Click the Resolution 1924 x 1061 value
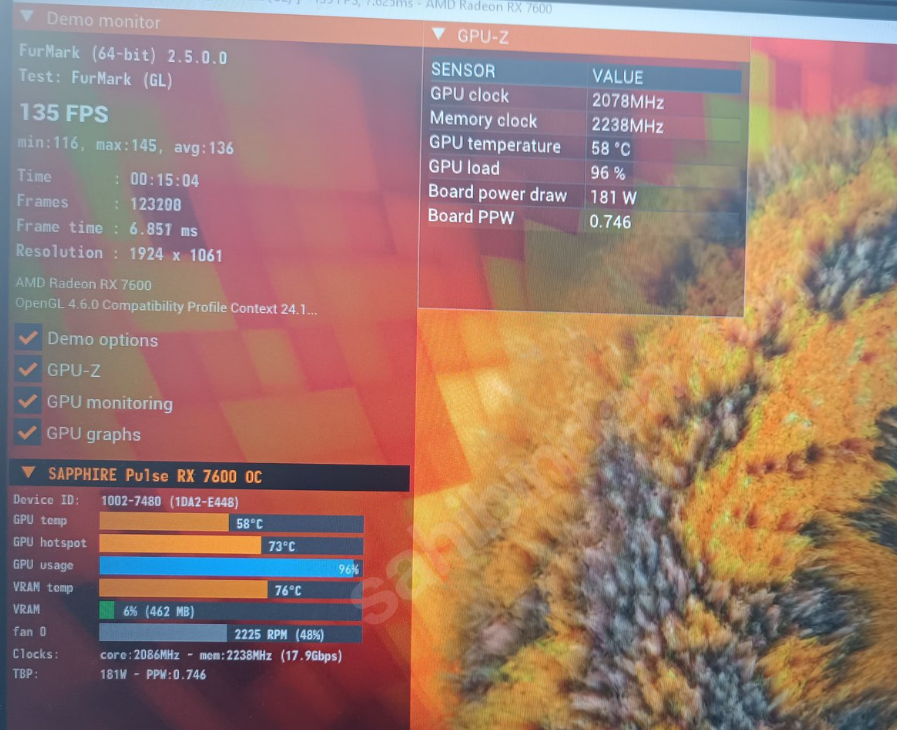The width and height of the screenshot is (897, 730). (176, 255)
